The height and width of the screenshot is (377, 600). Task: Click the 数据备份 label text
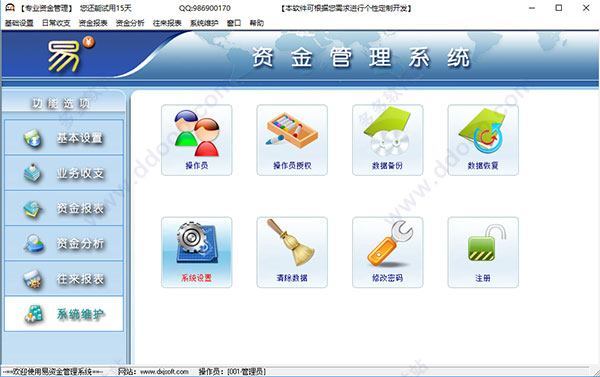[x=387, y=165]
